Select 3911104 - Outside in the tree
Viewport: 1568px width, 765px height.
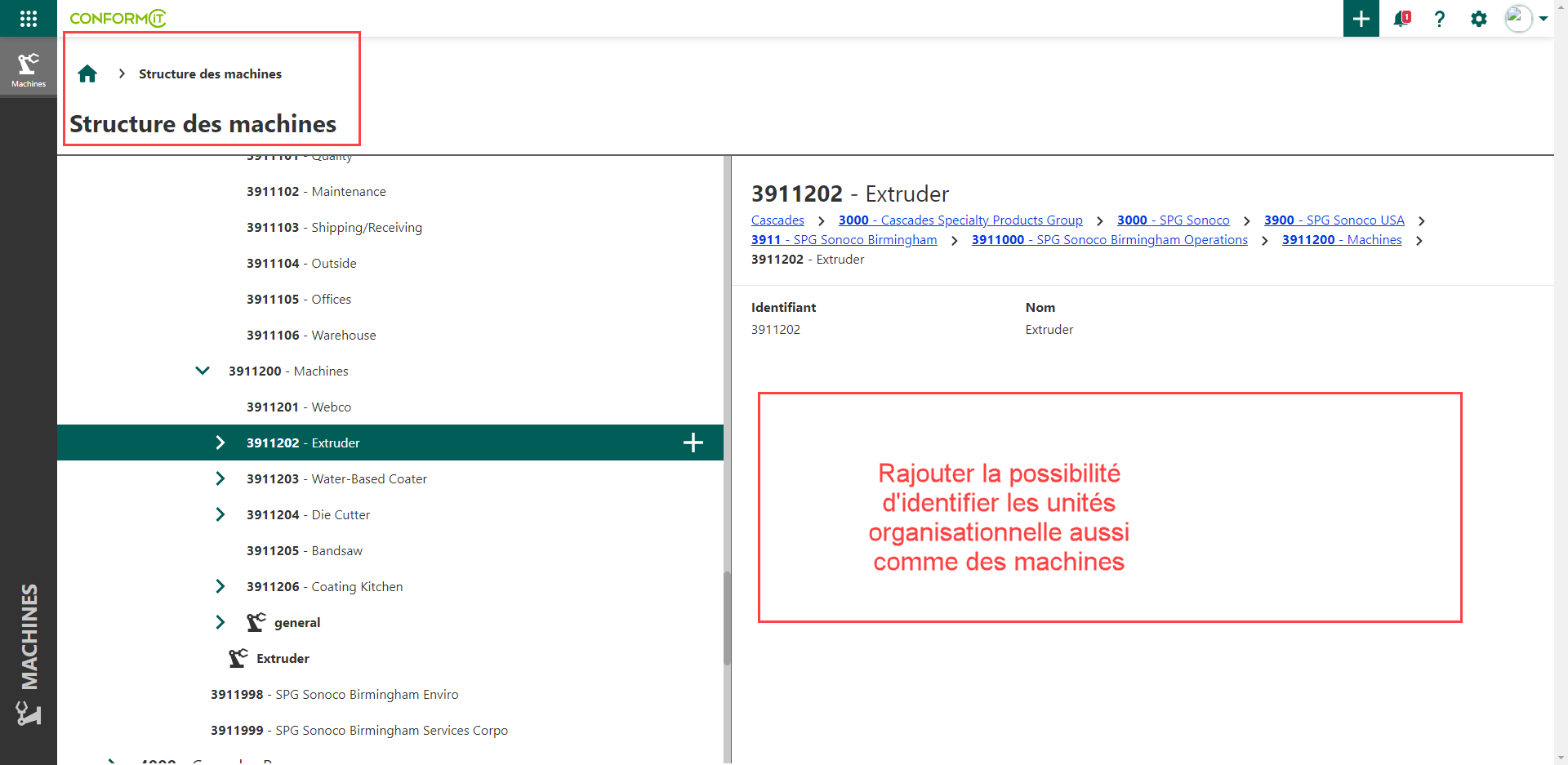pos(301,263)
